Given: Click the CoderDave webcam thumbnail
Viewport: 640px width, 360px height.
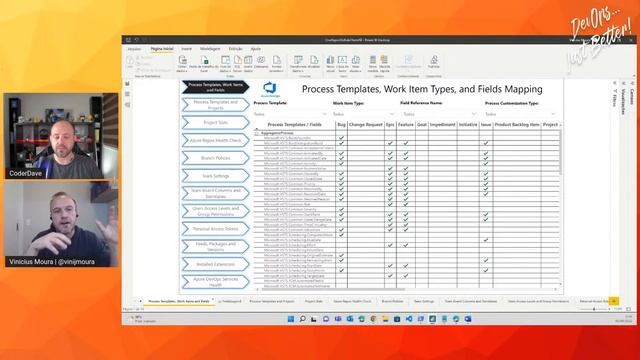Looking at the screenshot, I should (61, 136).
